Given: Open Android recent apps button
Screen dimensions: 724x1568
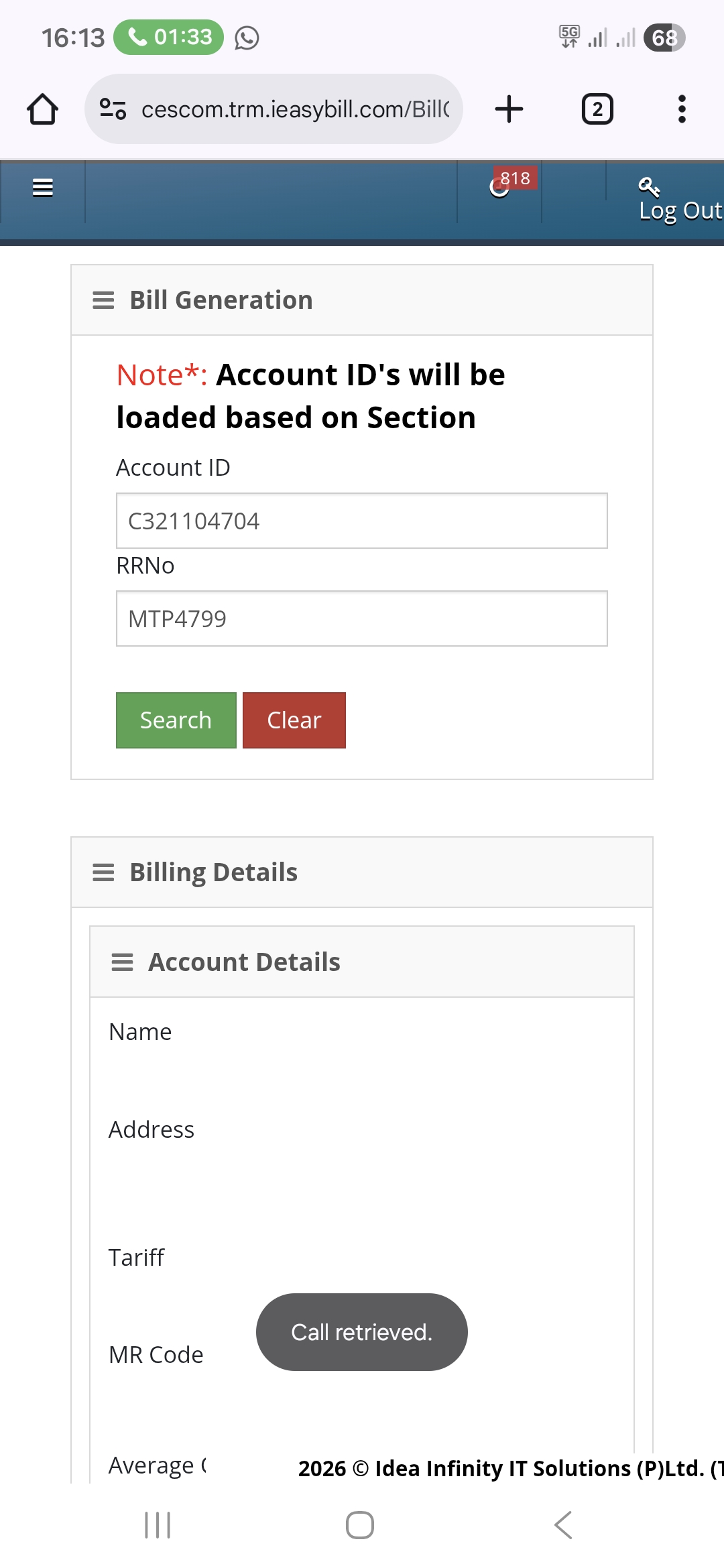Looking at the screenshot, I should (x=158, y=1525).
